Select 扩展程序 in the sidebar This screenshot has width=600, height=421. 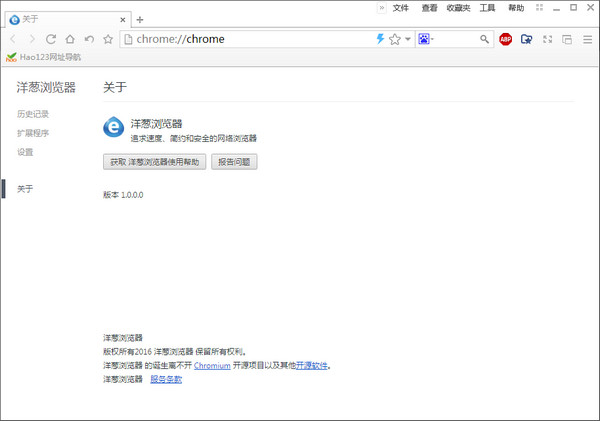tap(33, 133)
